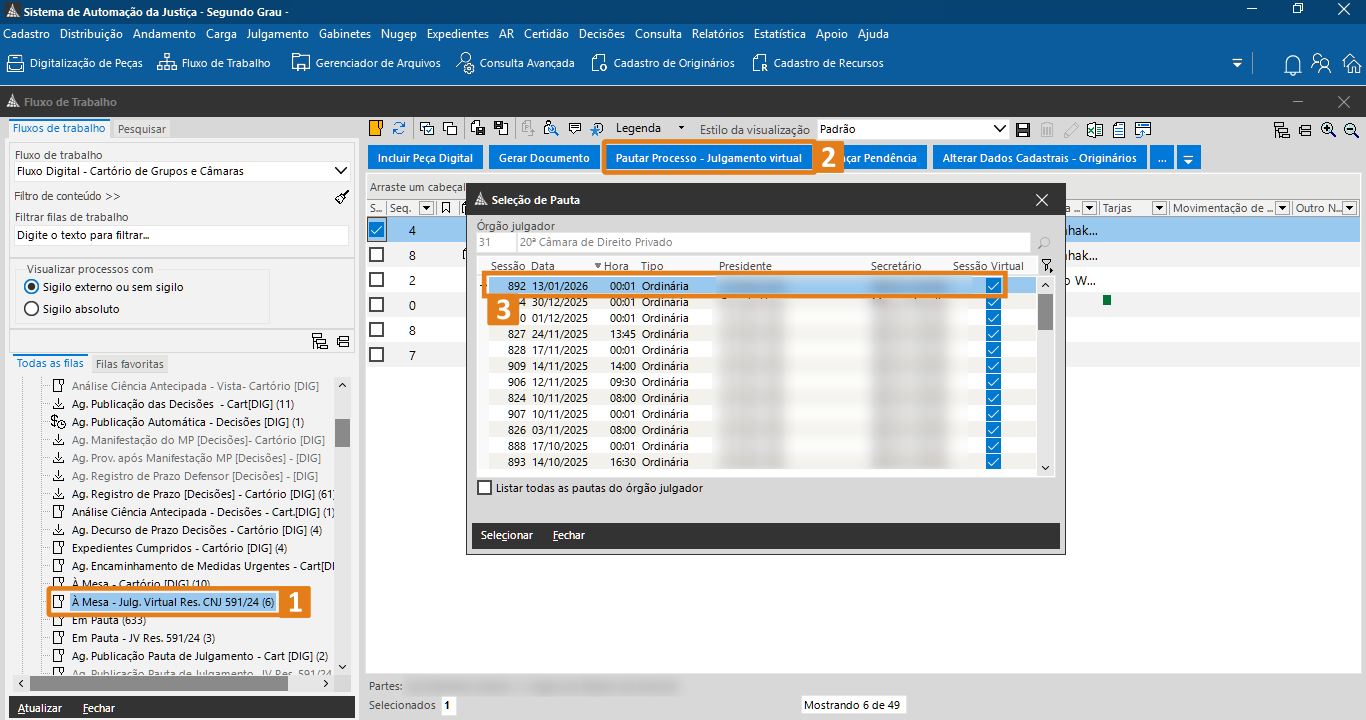Click the zoom in magnifier icon
The height and width of the screenshot is (720, 1366).
(1328, 130)
